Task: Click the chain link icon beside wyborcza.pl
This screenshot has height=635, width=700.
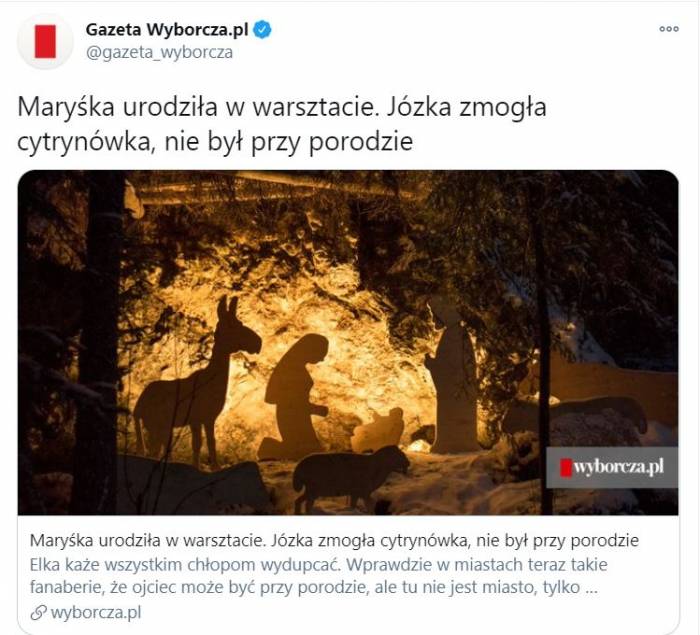Action: [38, 612]
